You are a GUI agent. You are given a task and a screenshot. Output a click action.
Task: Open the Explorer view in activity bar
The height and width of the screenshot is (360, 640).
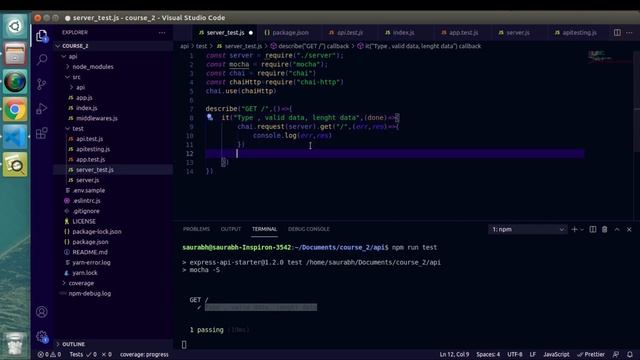(42, 36)
